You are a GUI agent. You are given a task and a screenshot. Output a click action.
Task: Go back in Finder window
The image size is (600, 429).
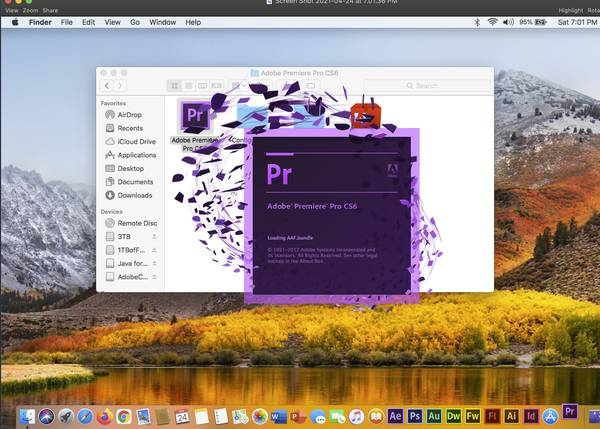tap(107, 85)
